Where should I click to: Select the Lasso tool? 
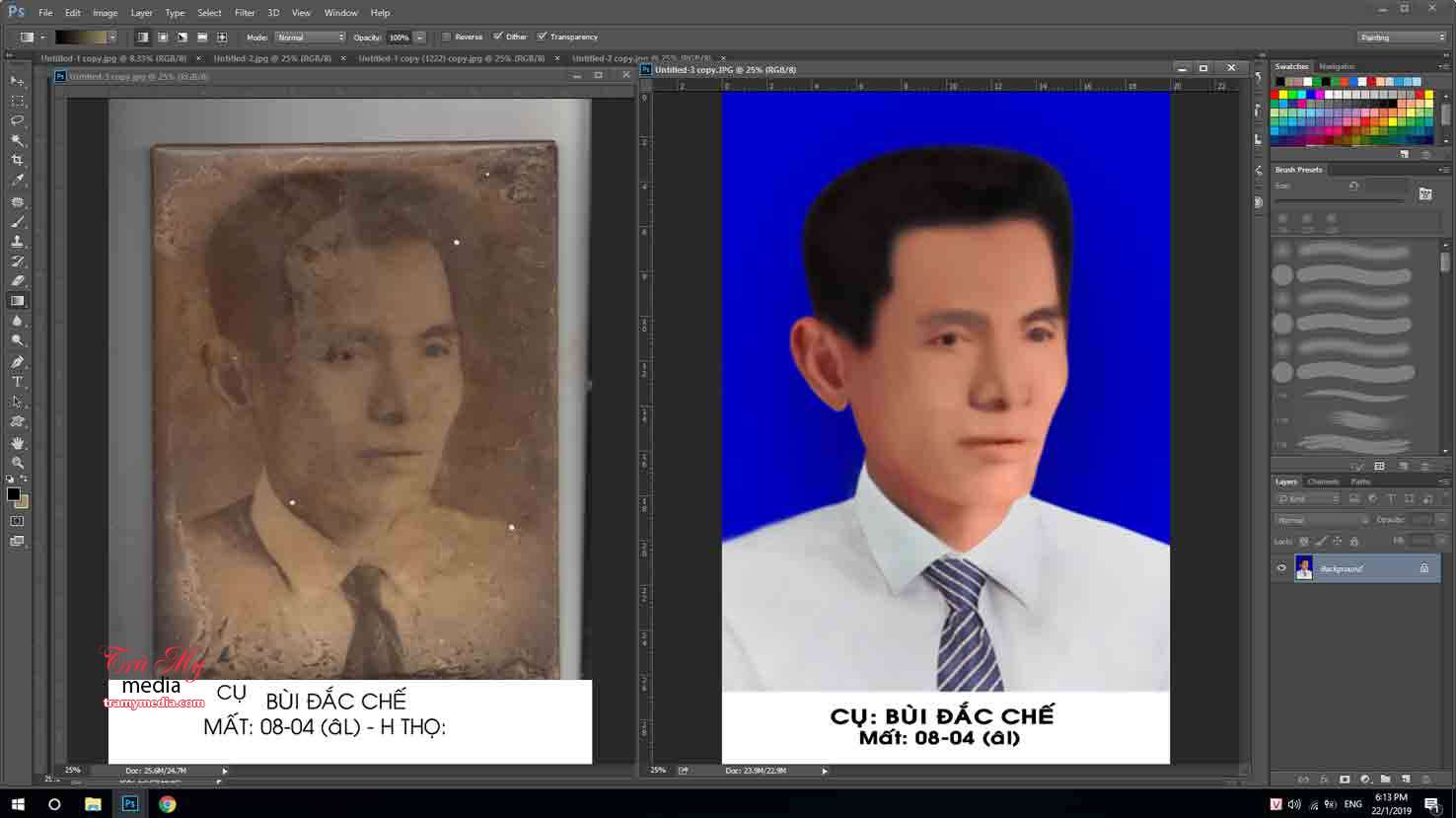click(17, 120)
